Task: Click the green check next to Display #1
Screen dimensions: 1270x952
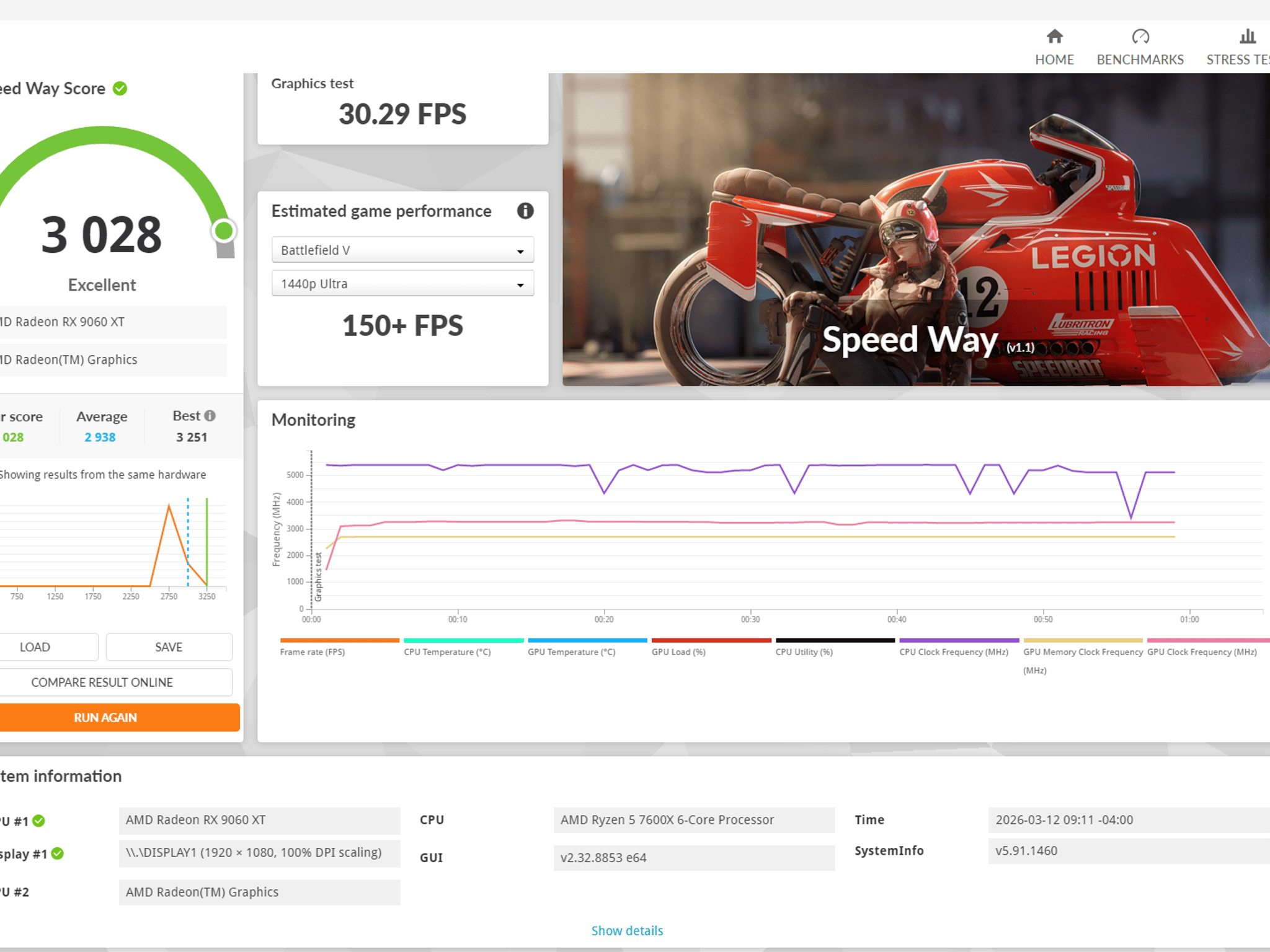Action: tap(58, 853)
